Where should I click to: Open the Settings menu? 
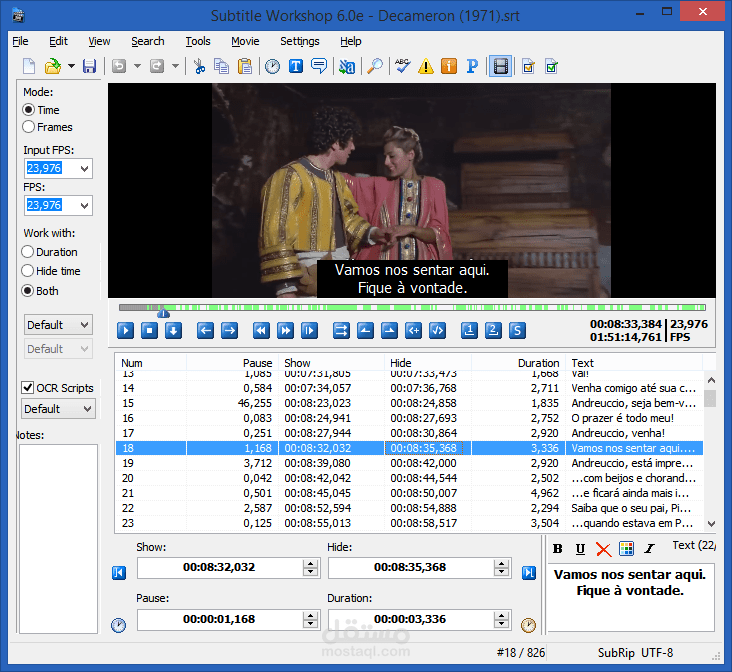pos(300,41)
